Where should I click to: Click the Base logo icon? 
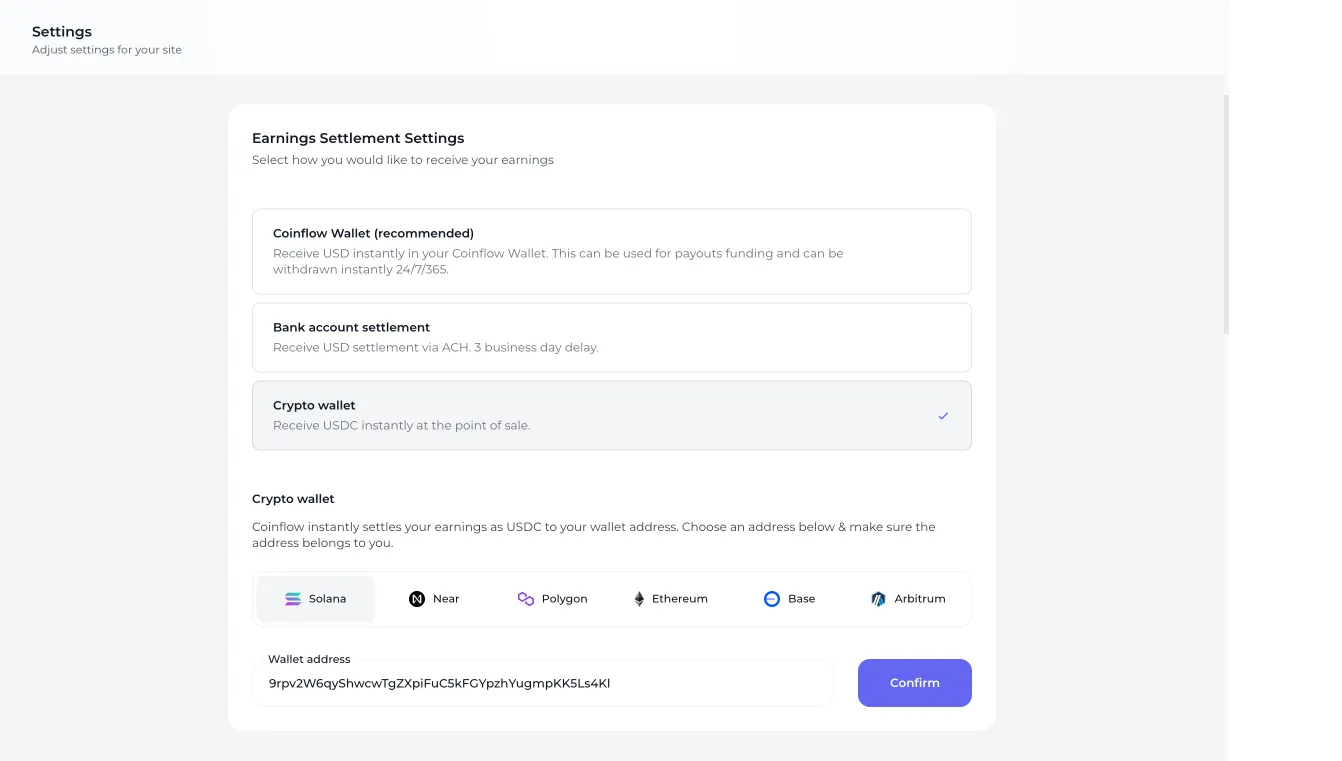click(772, 599)
